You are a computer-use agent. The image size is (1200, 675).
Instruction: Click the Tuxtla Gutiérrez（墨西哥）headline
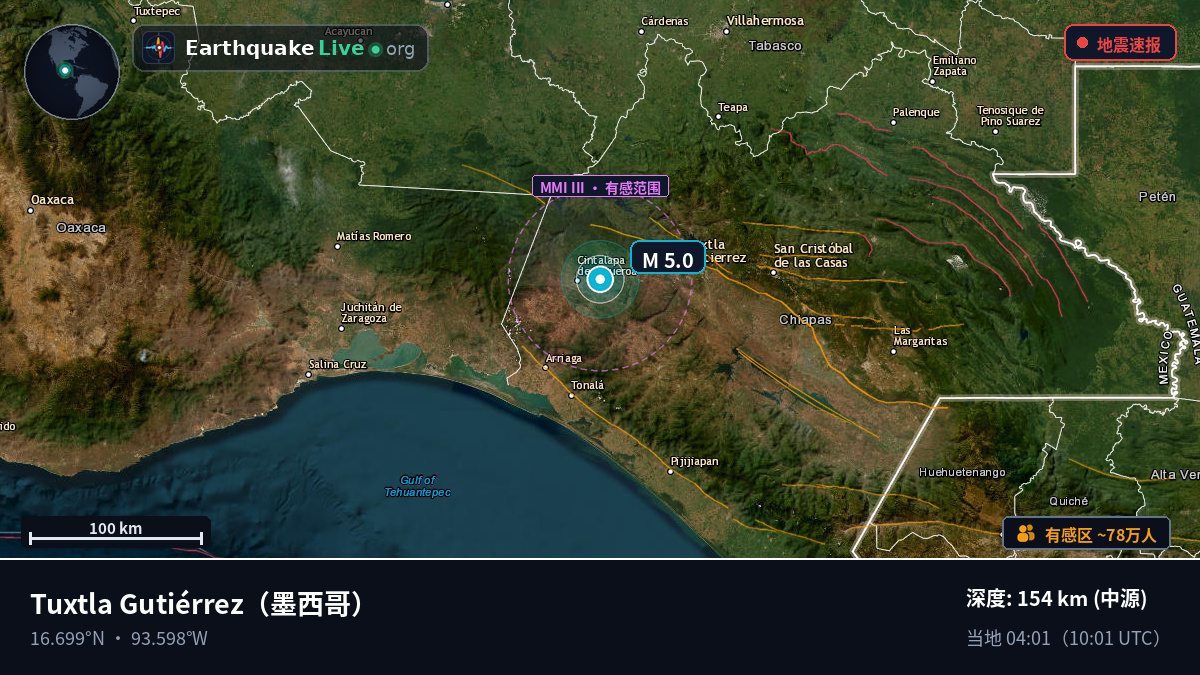[201, 604]
